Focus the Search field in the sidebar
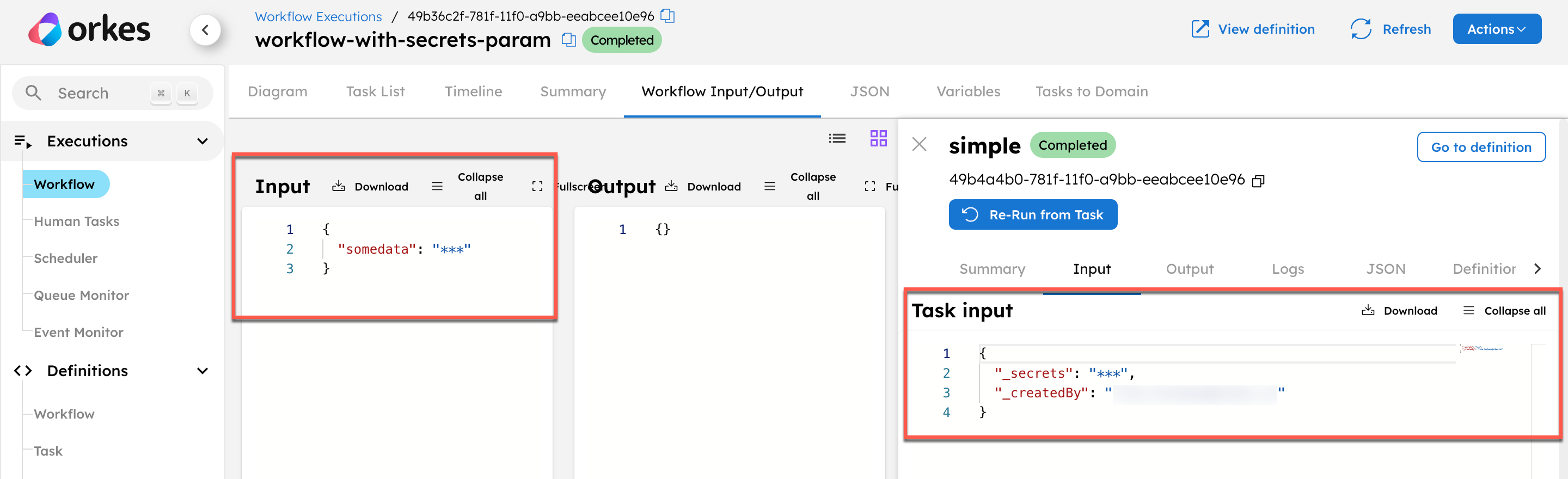The width and height of the screenshot is (1568, 479). pyautogui.click(x=113, y=93)
